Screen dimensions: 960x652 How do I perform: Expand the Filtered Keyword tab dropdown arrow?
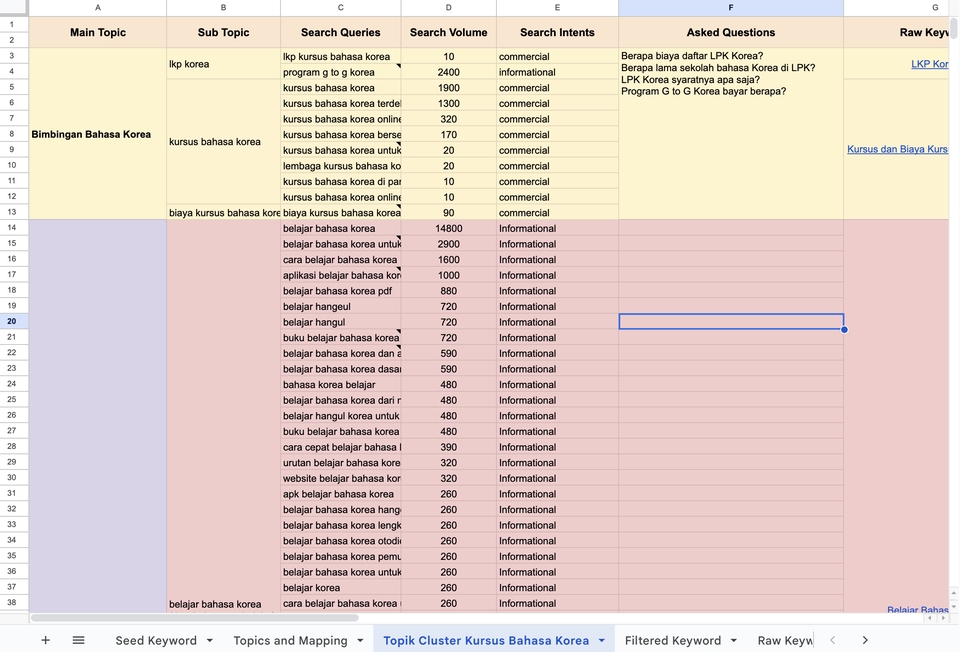point(733,640)
